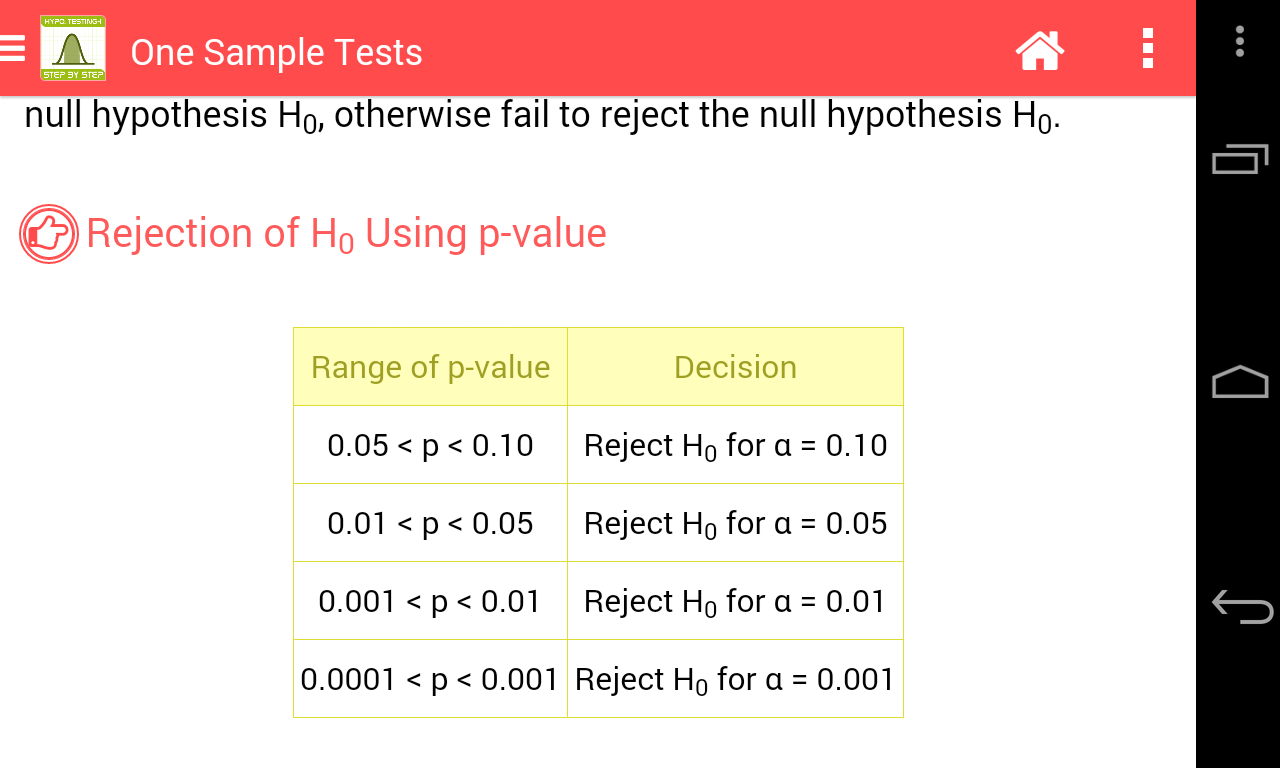Tap the Decision column header
Viewport: 1280px width, 768px height.
[x=735, y=367]
